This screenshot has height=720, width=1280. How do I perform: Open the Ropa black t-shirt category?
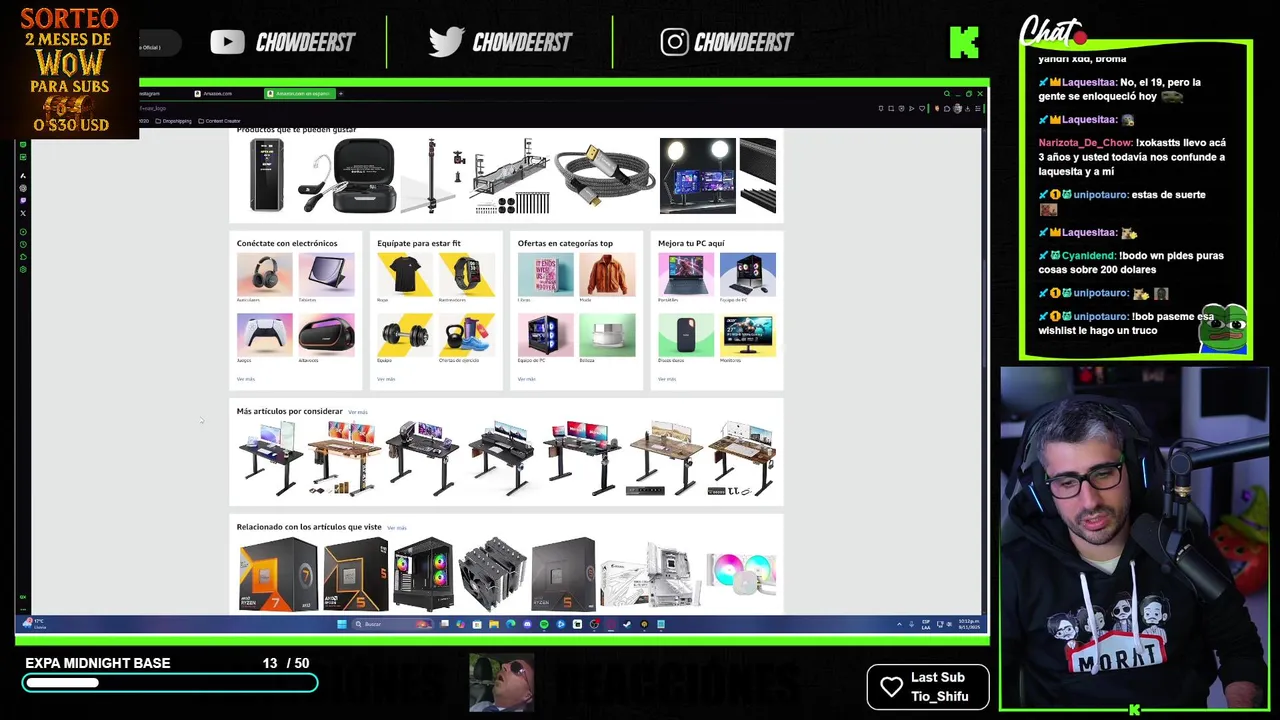click(405, 274)
